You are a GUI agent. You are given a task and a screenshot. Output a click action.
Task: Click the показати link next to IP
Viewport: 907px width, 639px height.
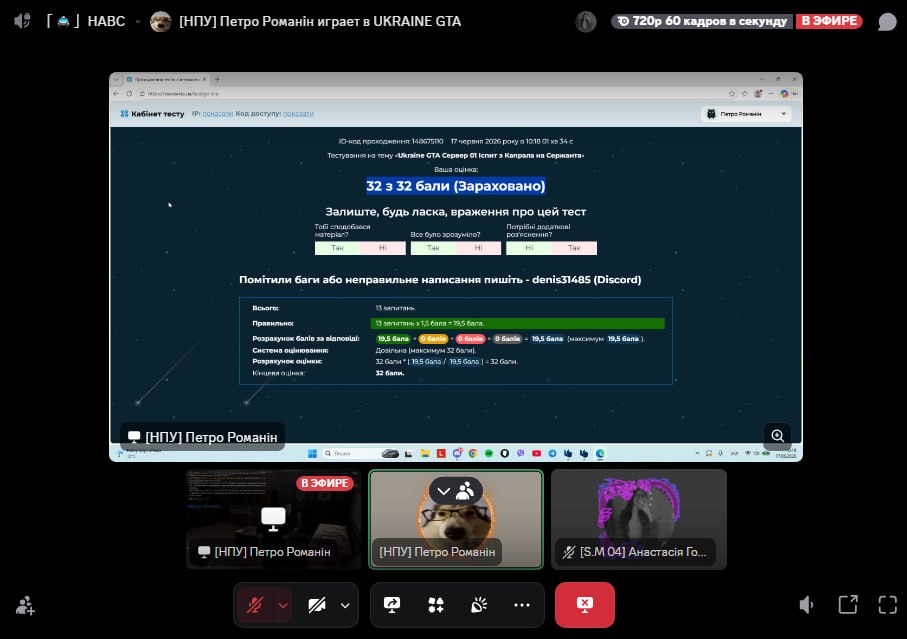217,114
